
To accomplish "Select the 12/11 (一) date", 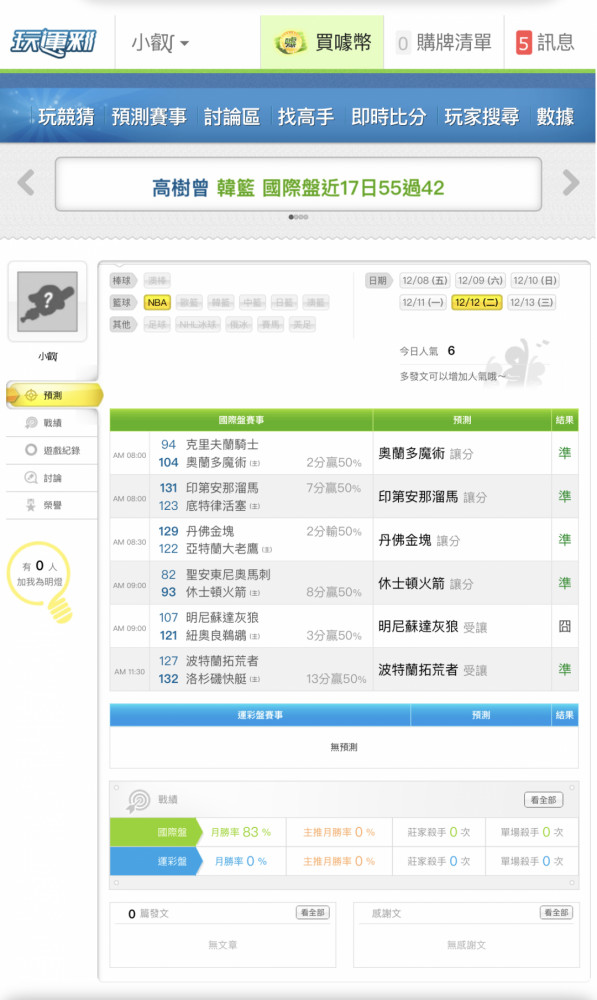I will tap(423, 302).
